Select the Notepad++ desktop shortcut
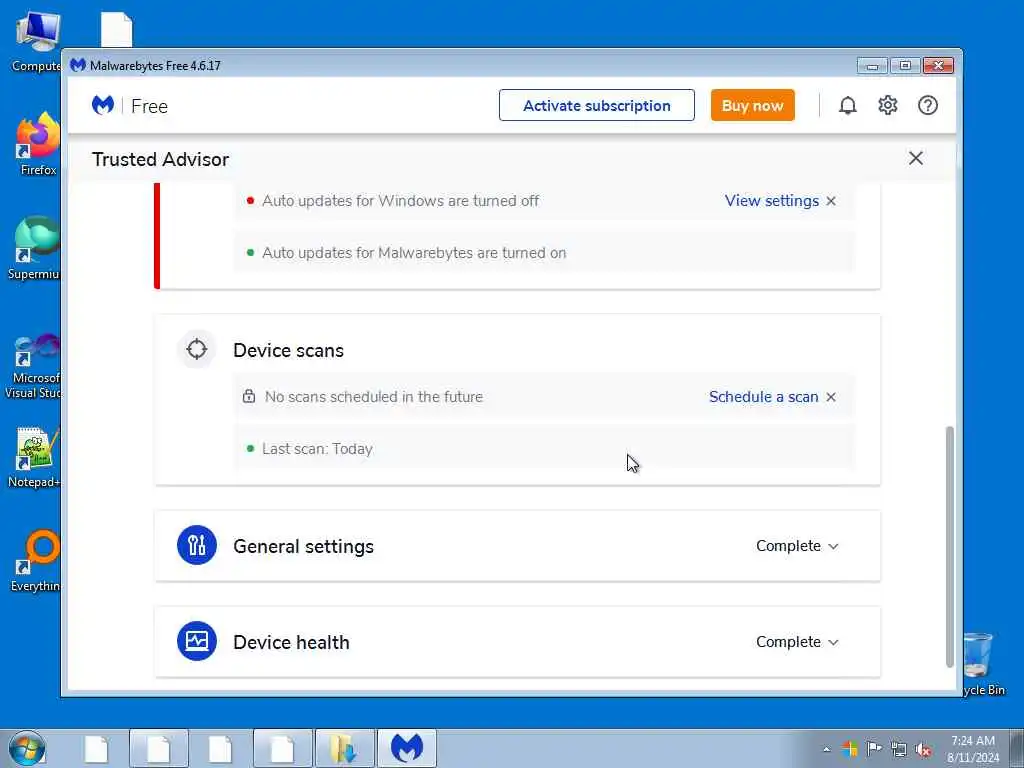This screenshot has width=1024, height=768. click(x=34, y=457)
